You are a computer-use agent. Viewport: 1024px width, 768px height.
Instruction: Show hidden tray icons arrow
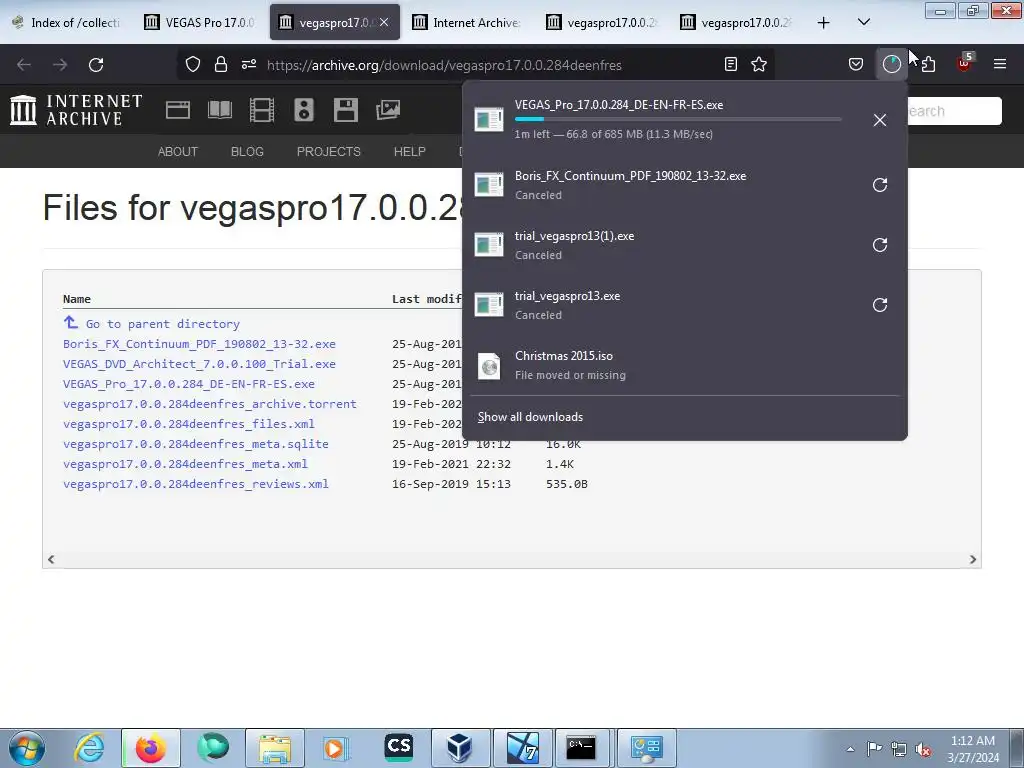click(x=850, y=749)
